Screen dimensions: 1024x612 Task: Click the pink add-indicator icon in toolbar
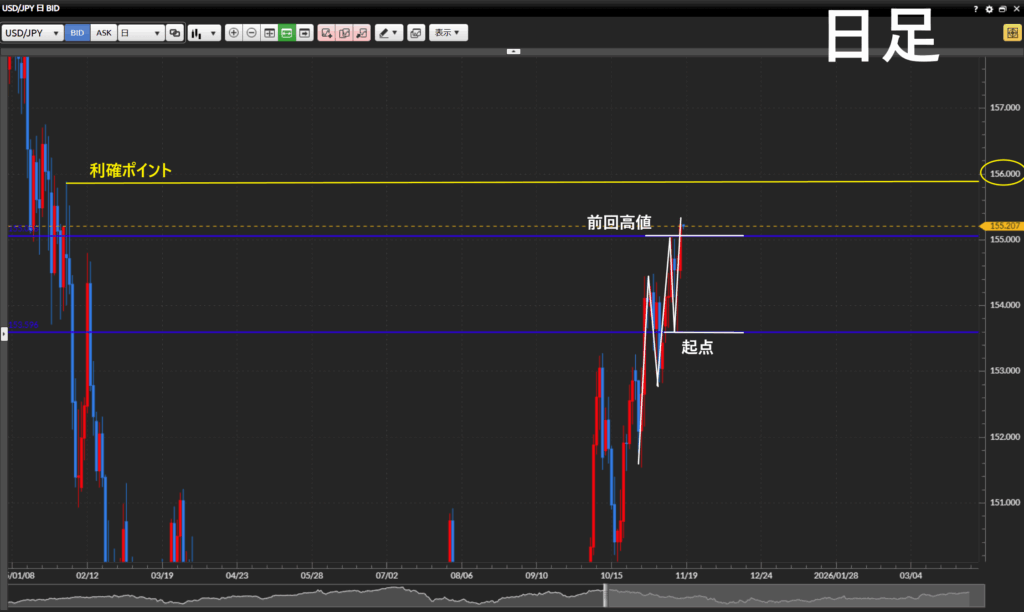[x=326, y=33]
